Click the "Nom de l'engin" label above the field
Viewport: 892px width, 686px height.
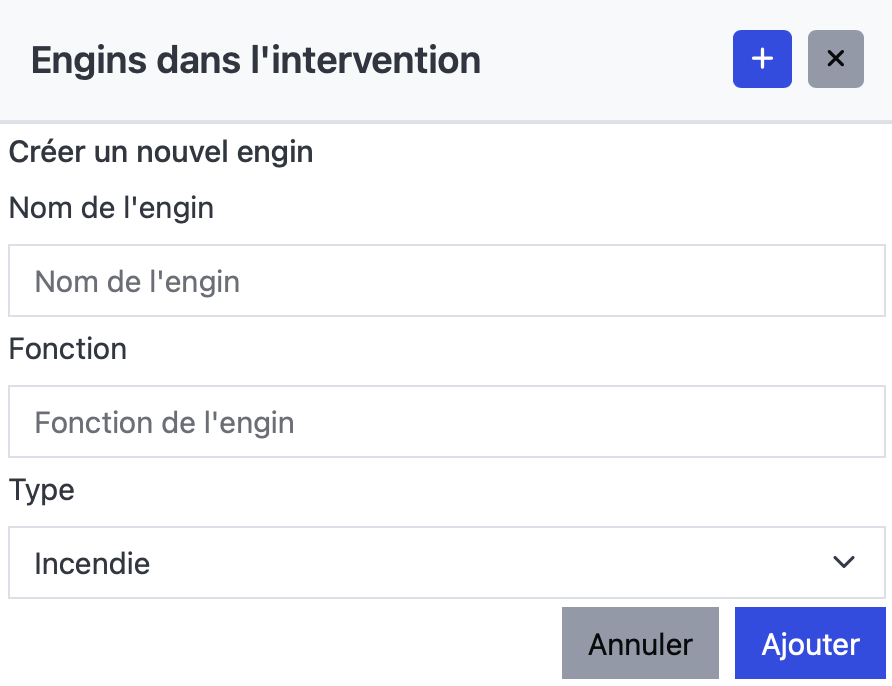pos(111,208)
